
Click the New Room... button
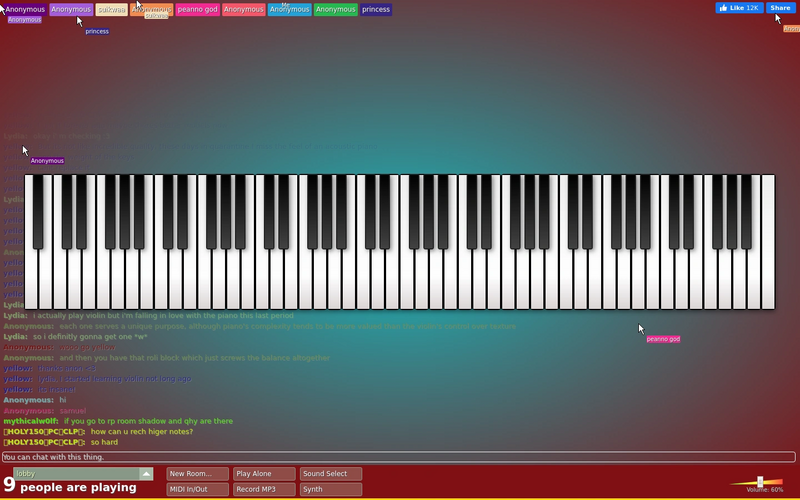click(197, 473)
